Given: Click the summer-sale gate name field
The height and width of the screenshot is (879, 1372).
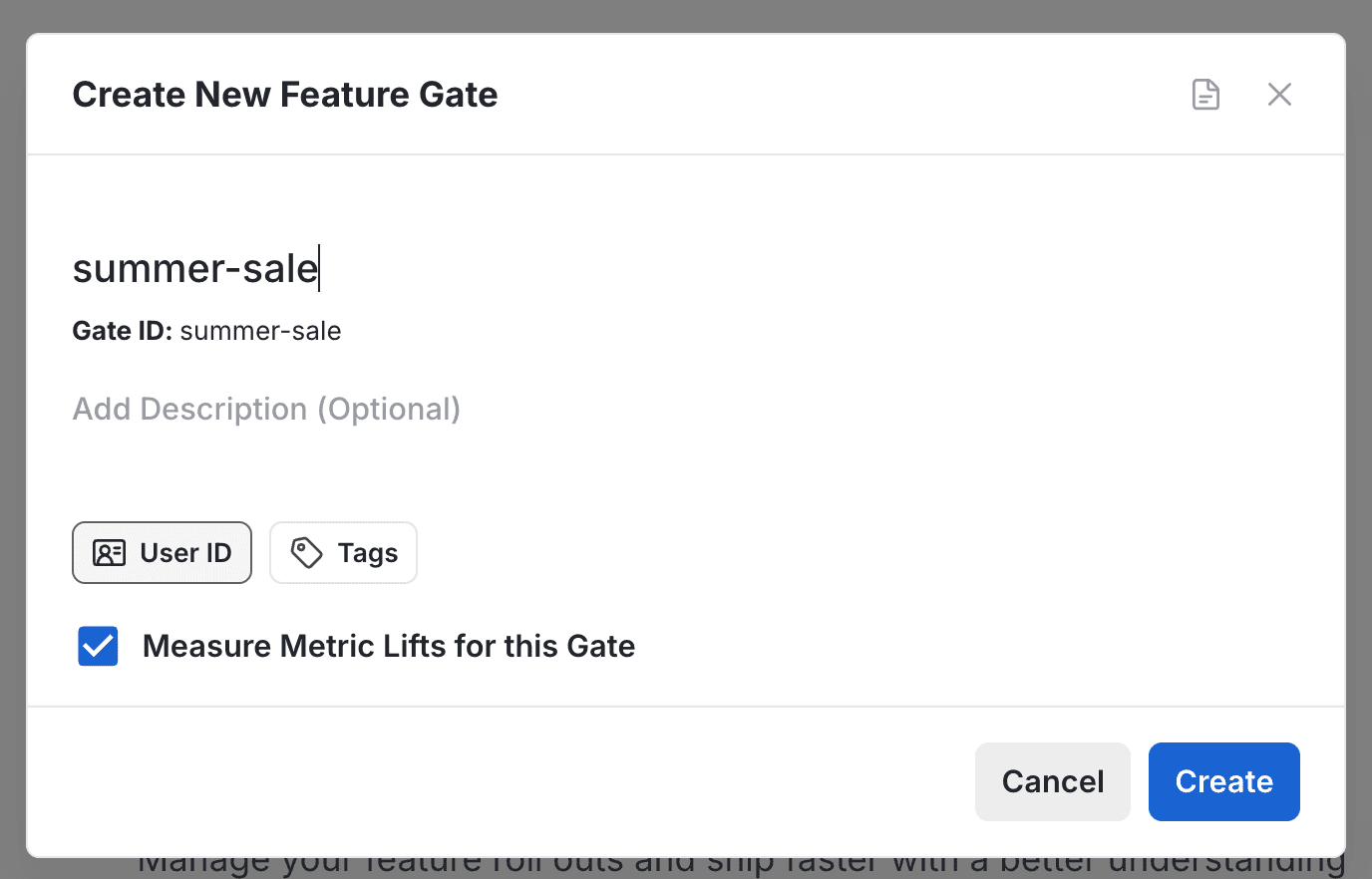Looking at the screenshot, I should tap(194, 267).
